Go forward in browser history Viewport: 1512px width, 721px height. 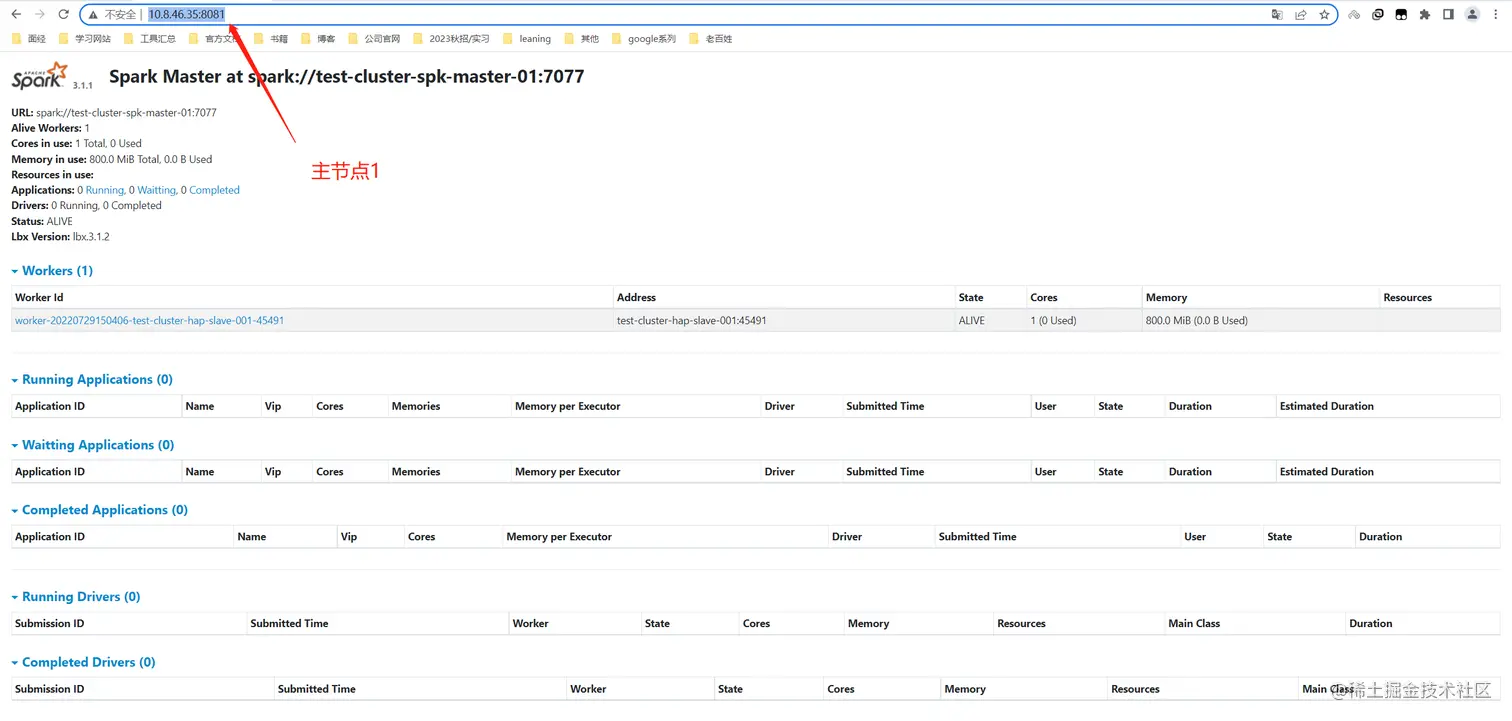[40, 15]
